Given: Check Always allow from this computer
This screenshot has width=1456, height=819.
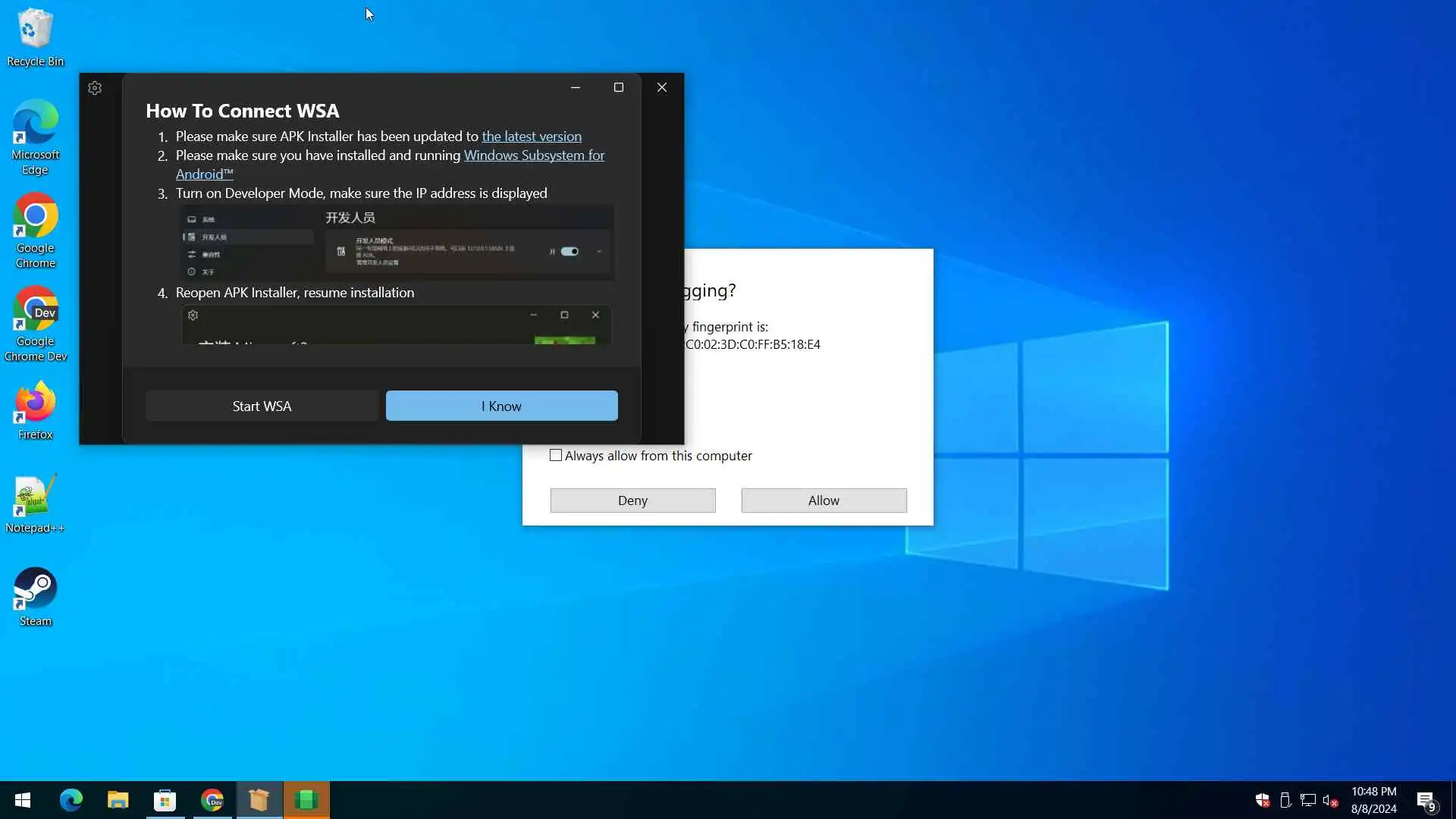Looking at the screenshot, I should point(556,456).
